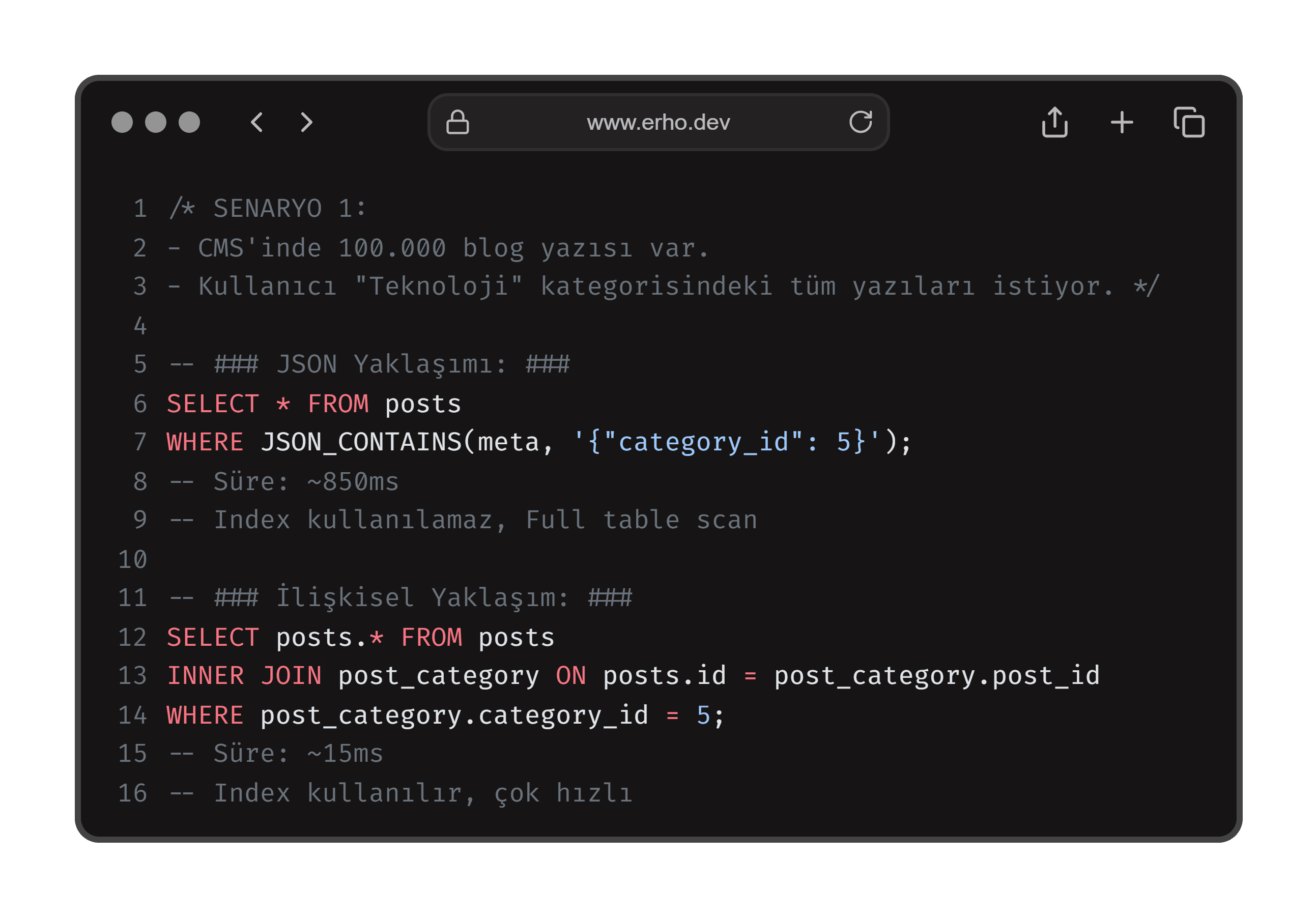Reload the page with refresh icon

pyautogui.click(x=861, y=122)
